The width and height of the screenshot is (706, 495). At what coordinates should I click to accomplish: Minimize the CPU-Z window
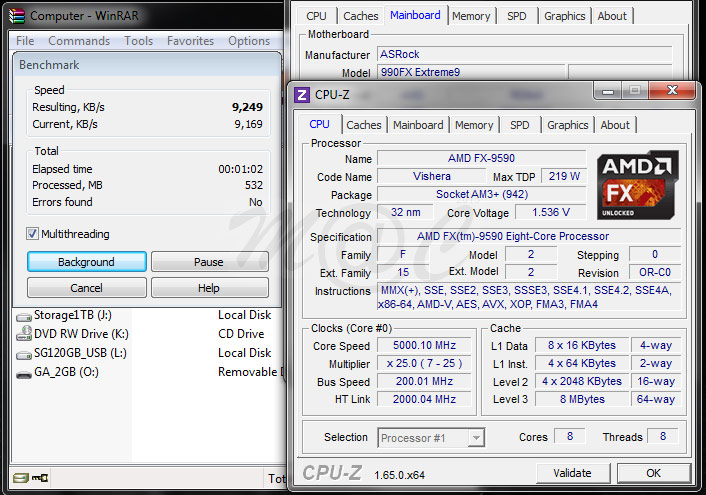(608, 91)
